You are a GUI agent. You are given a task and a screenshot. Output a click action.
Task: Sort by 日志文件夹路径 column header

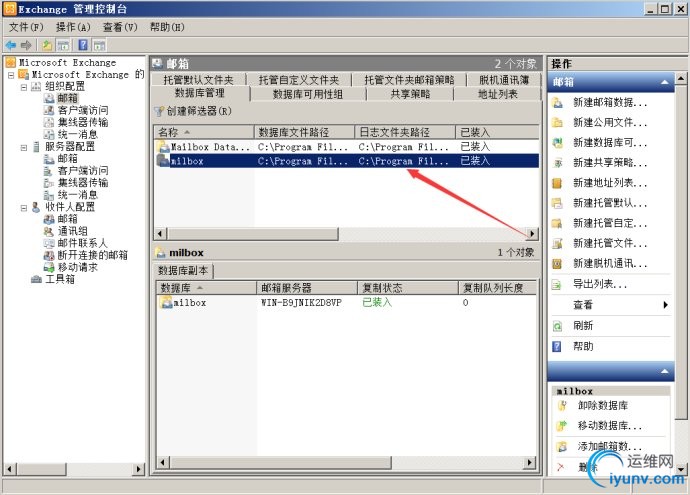(405, 132)
